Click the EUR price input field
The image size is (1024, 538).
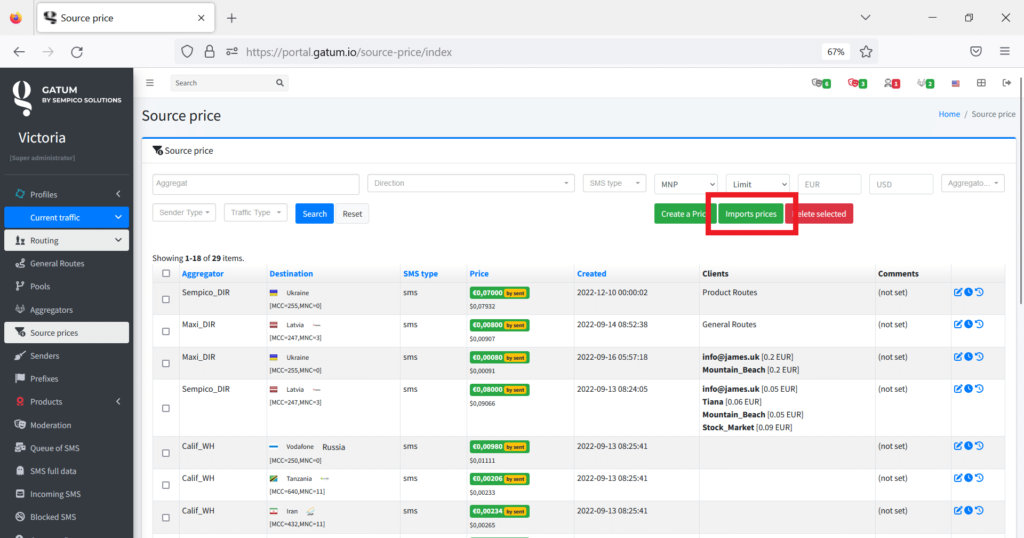[828, 184]
